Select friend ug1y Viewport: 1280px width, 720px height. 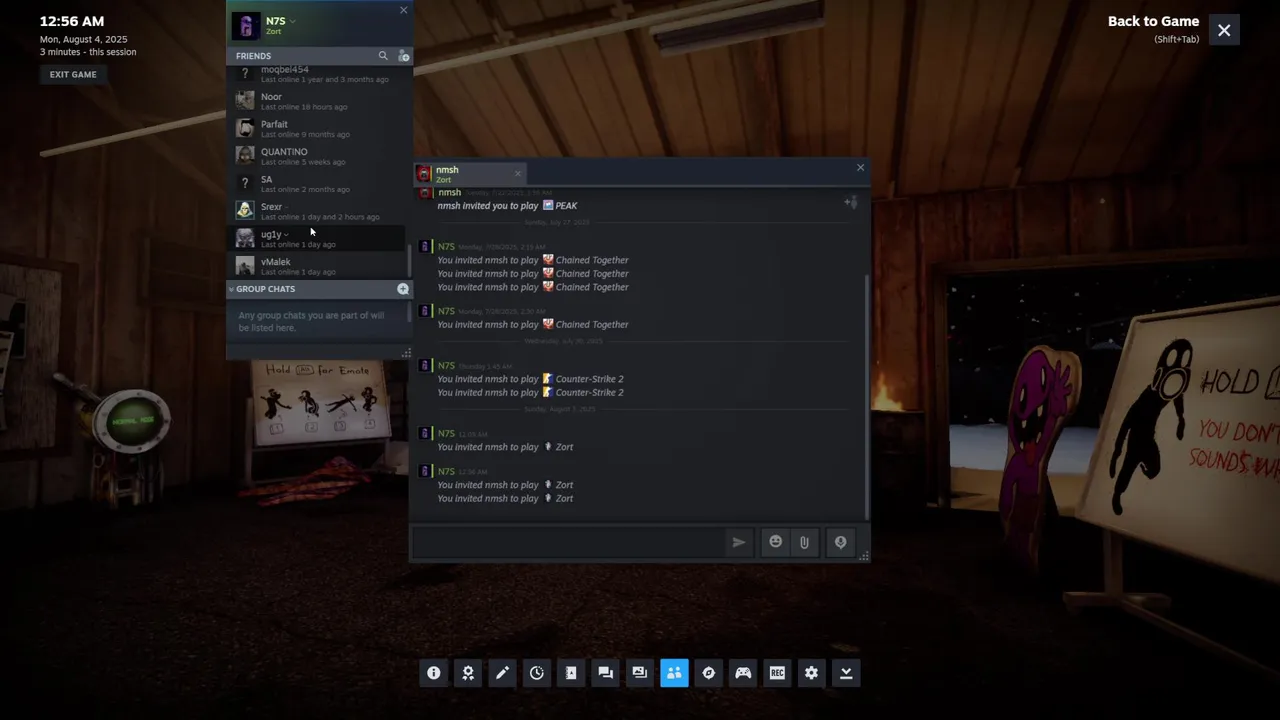click(x=318, y=239)
